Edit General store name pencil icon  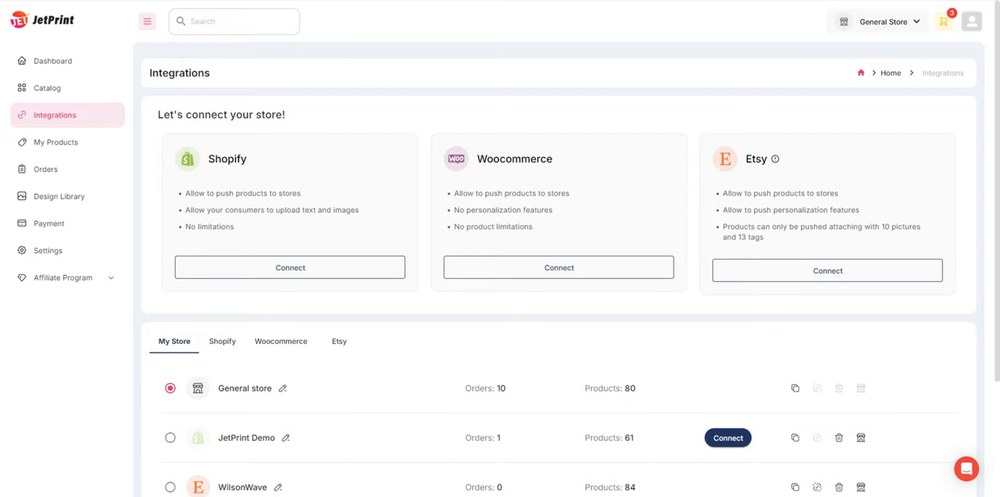click(283, 388)
